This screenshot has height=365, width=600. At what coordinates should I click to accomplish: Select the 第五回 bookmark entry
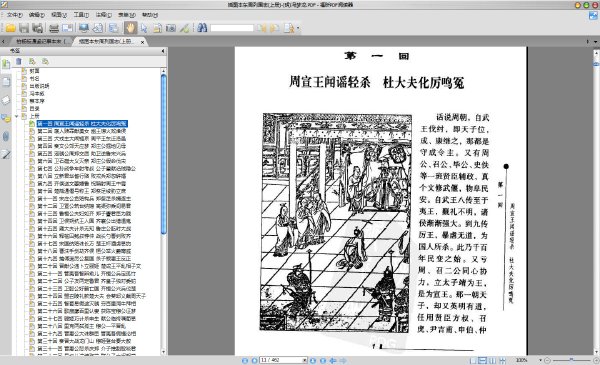click(82, 153)
